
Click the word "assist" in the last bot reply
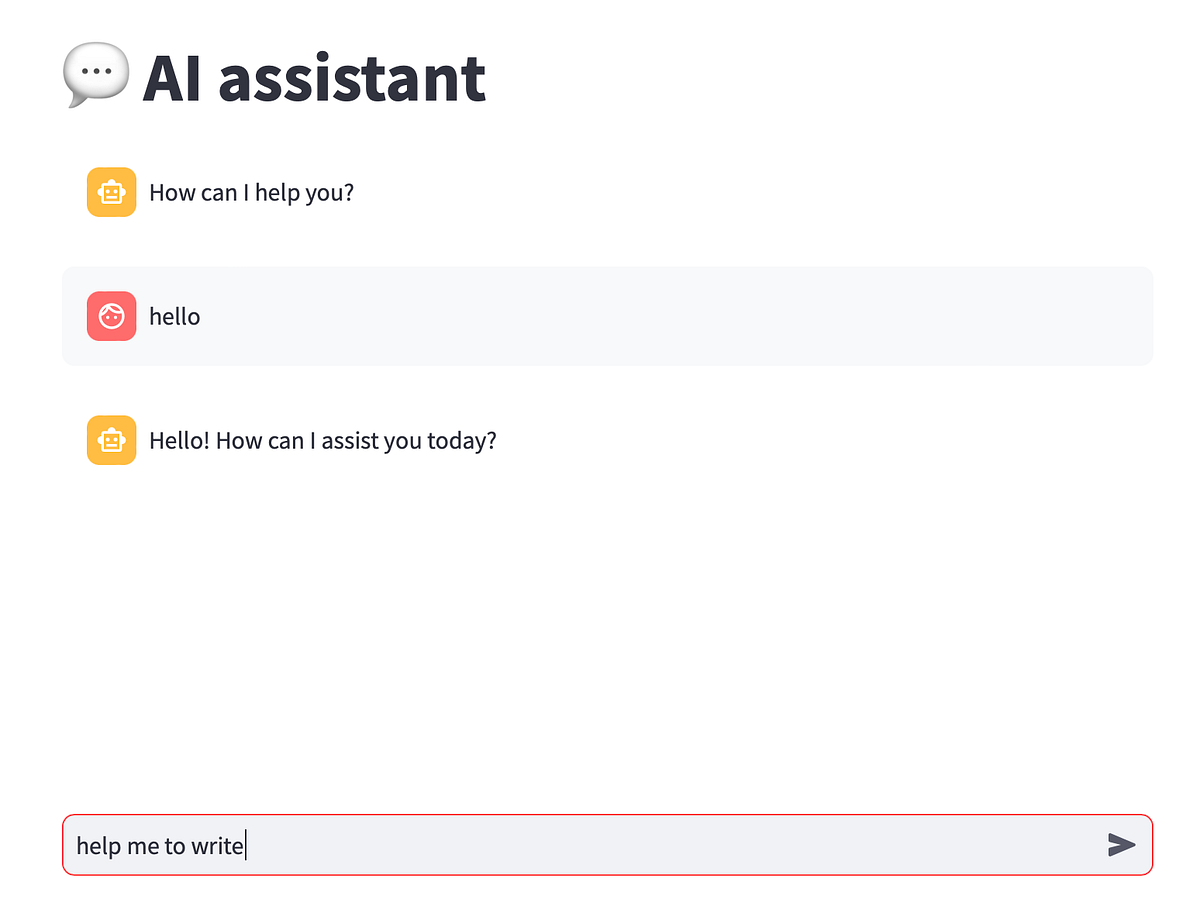click(347, 440)
